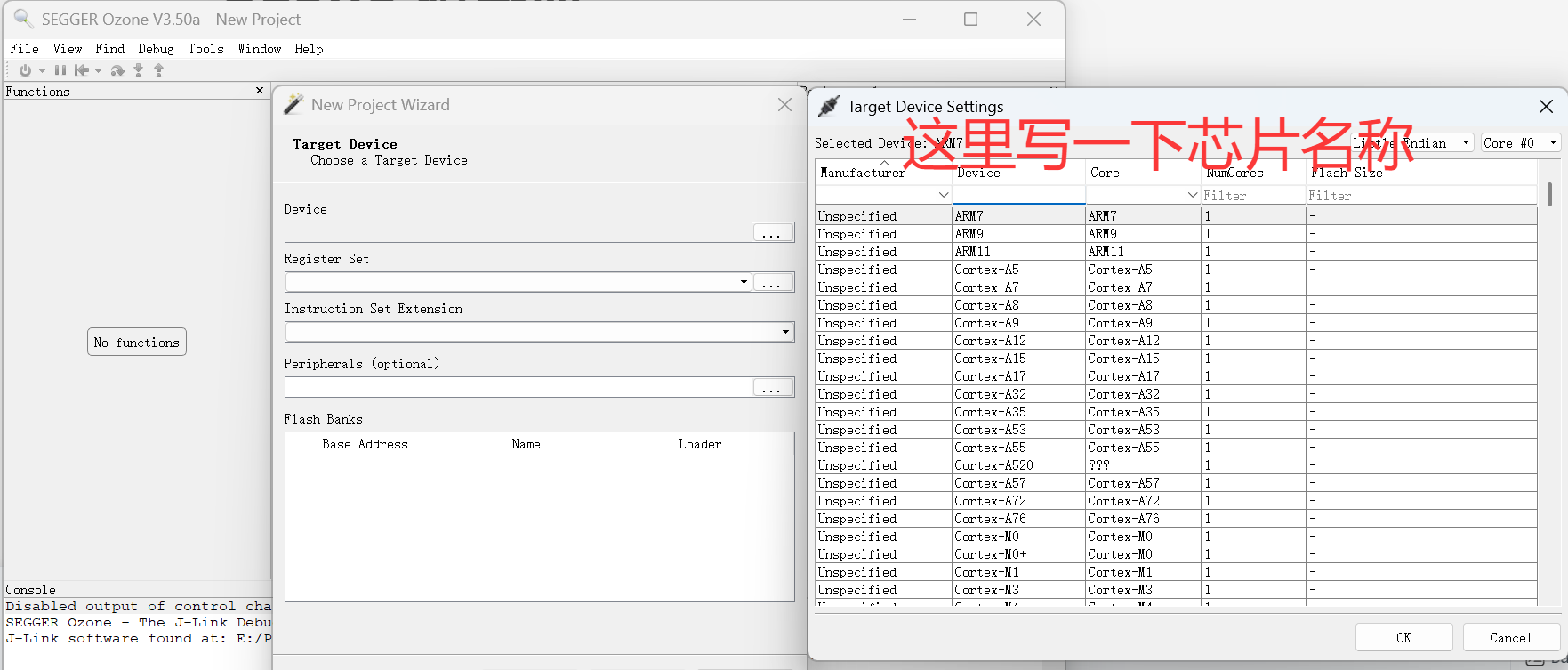Screen dimensions: 1568x670
Task: Open the Manufacturer filter dropdown
Action: pos(944,195)
